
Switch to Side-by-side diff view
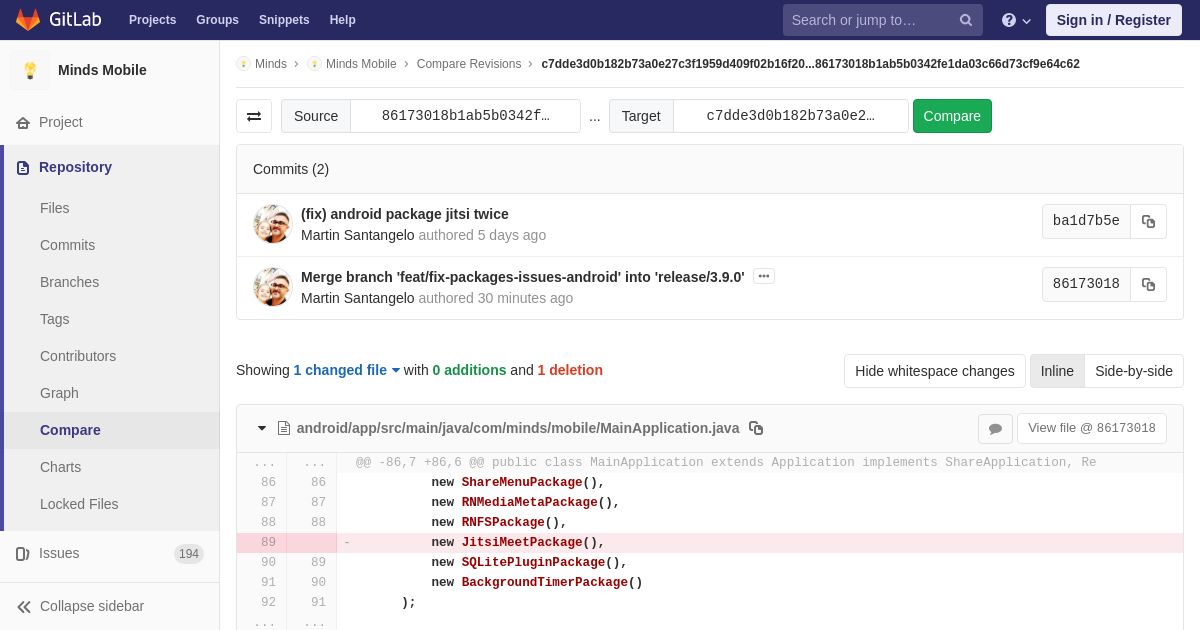(1133, 371)
